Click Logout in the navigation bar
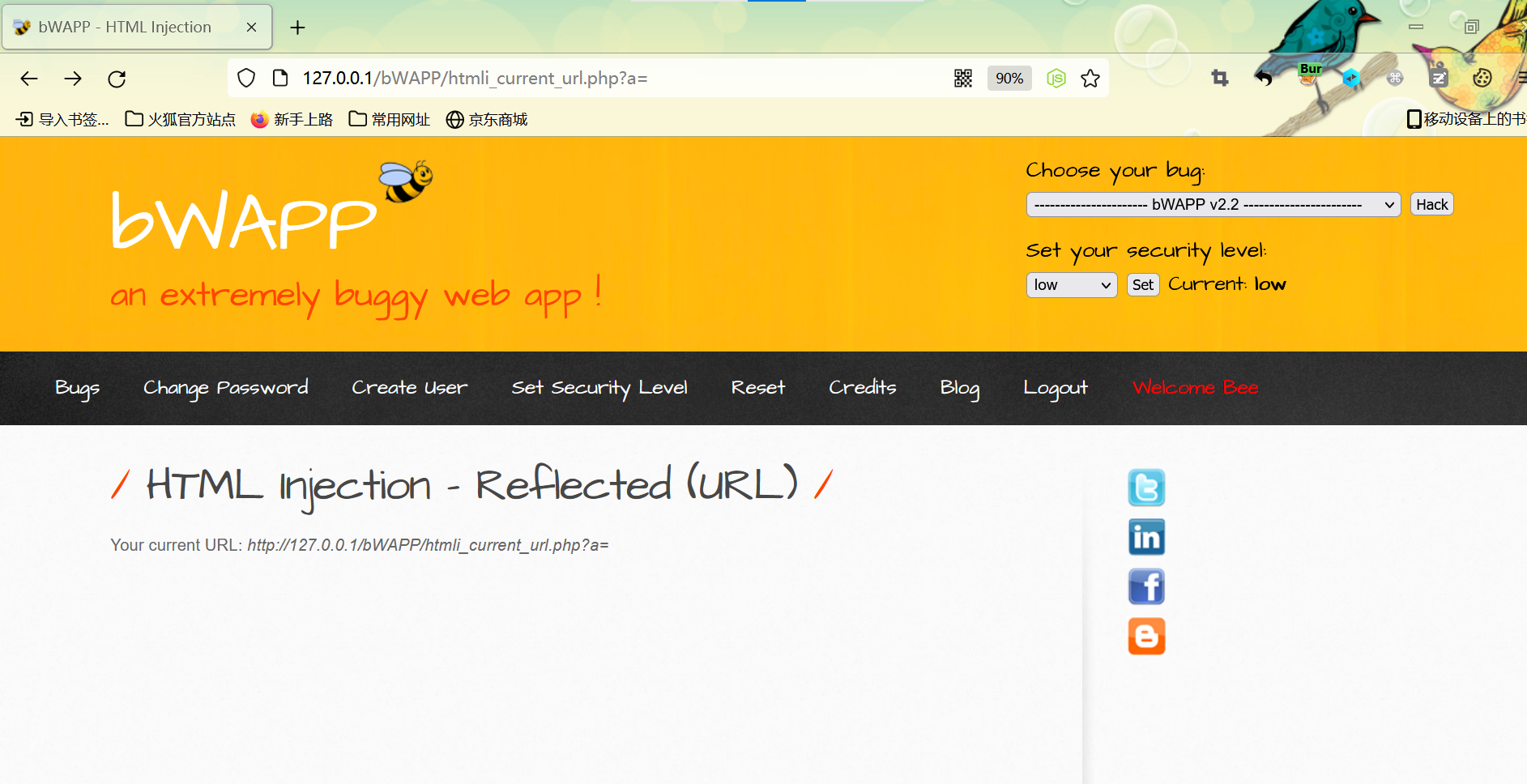 point(1055,388)
